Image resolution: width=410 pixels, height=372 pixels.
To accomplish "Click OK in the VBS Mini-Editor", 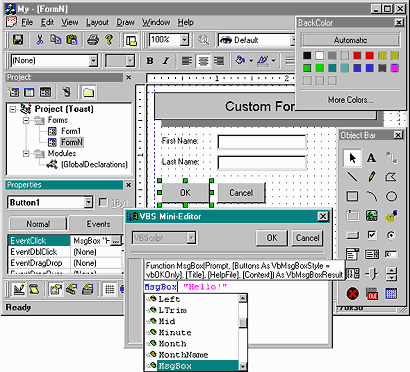I will (272, 238).
